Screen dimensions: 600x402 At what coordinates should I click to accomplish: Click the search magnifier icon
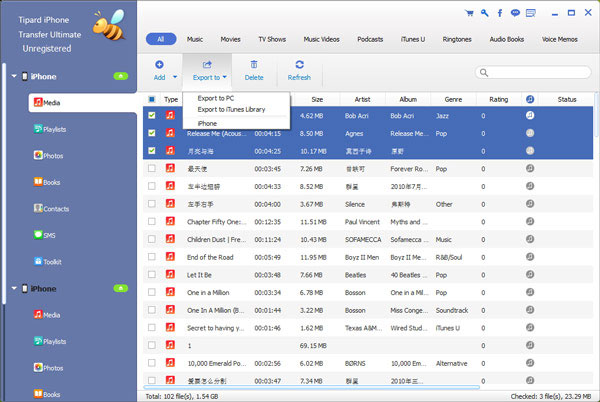click(x=484, y=72)
